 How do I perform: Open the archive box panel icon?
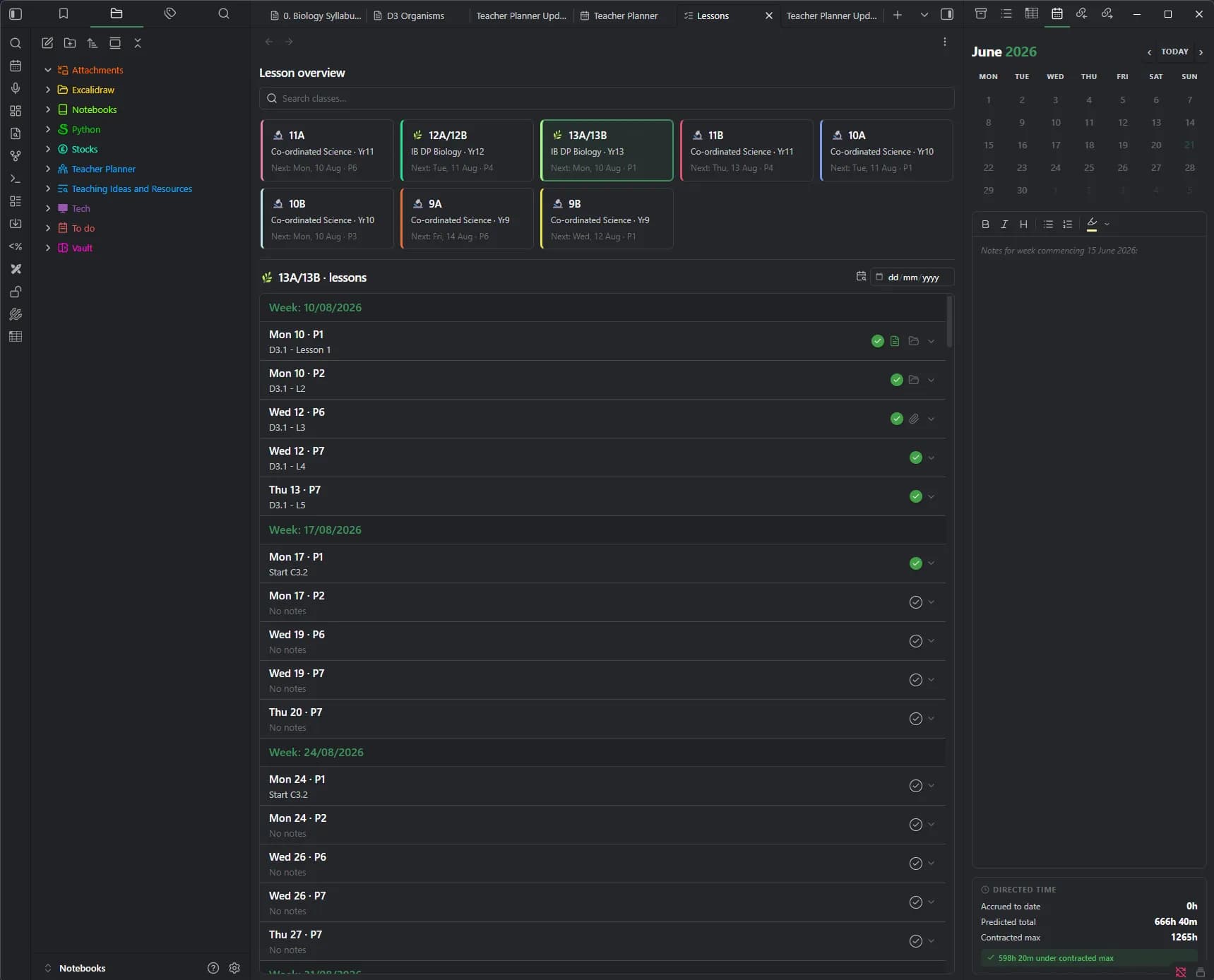(x=981, y=13)
